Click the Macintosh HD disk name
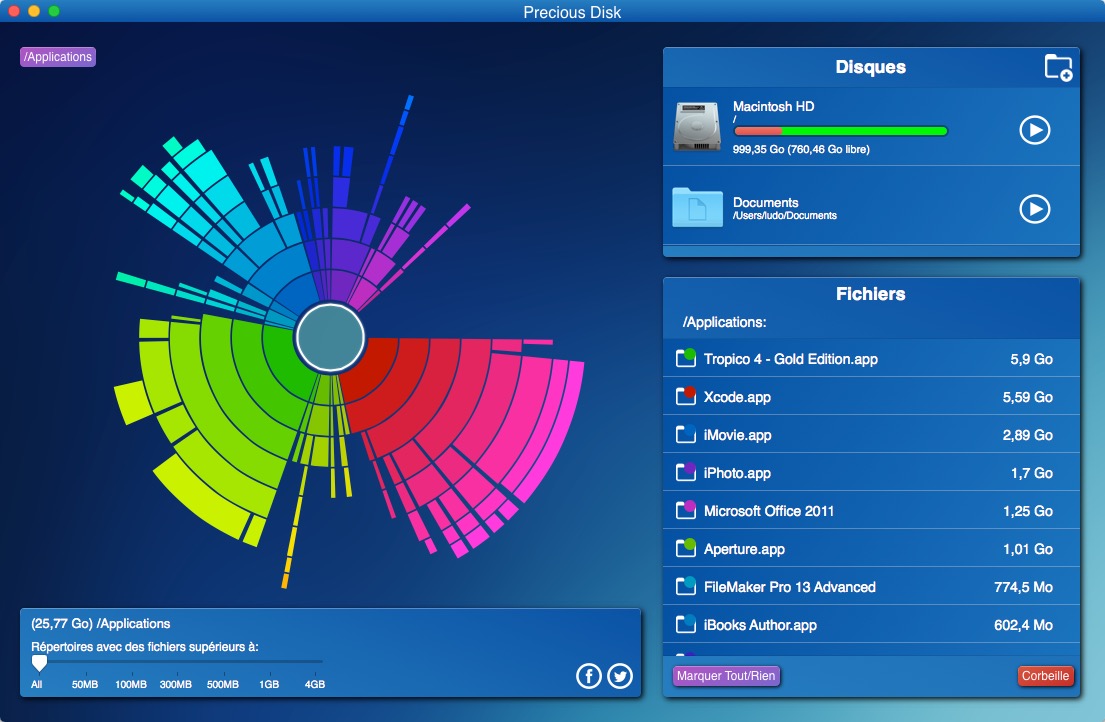The image size is (1105, 722). tap(774, 106)
